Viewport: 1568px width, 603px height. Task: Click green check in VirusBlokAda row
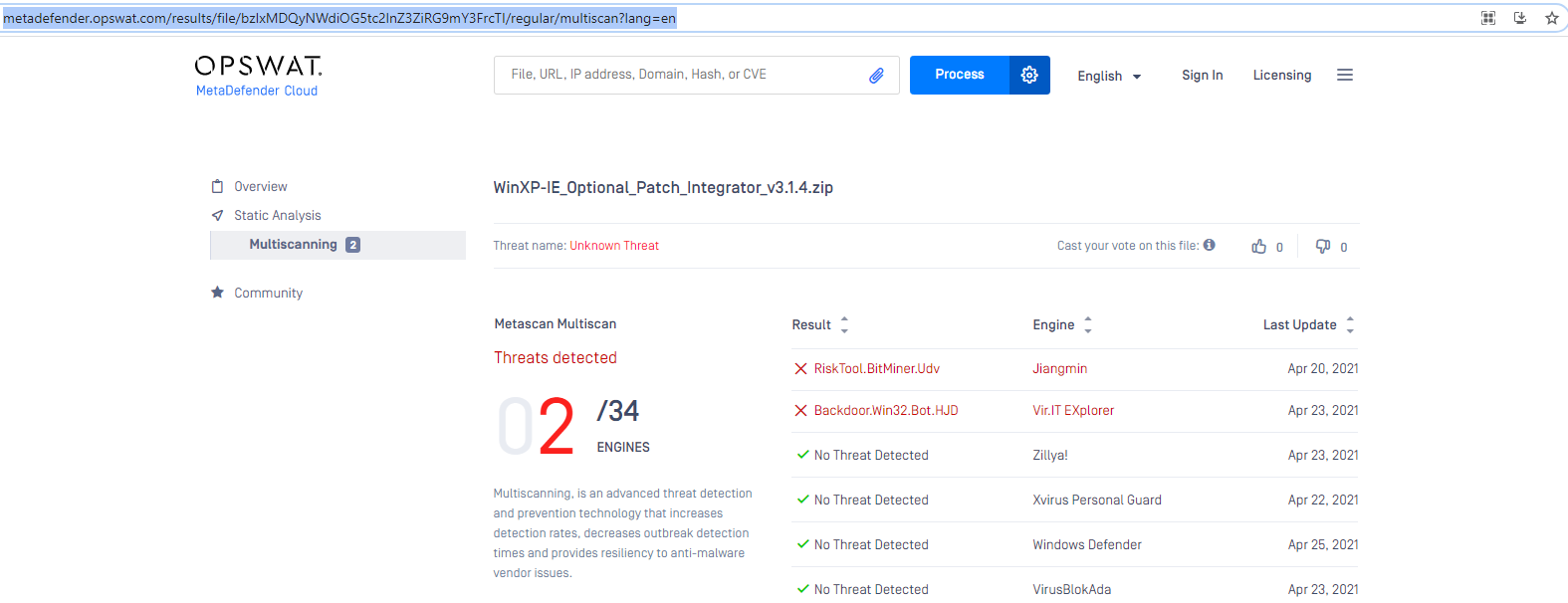(x=802, y=589)
